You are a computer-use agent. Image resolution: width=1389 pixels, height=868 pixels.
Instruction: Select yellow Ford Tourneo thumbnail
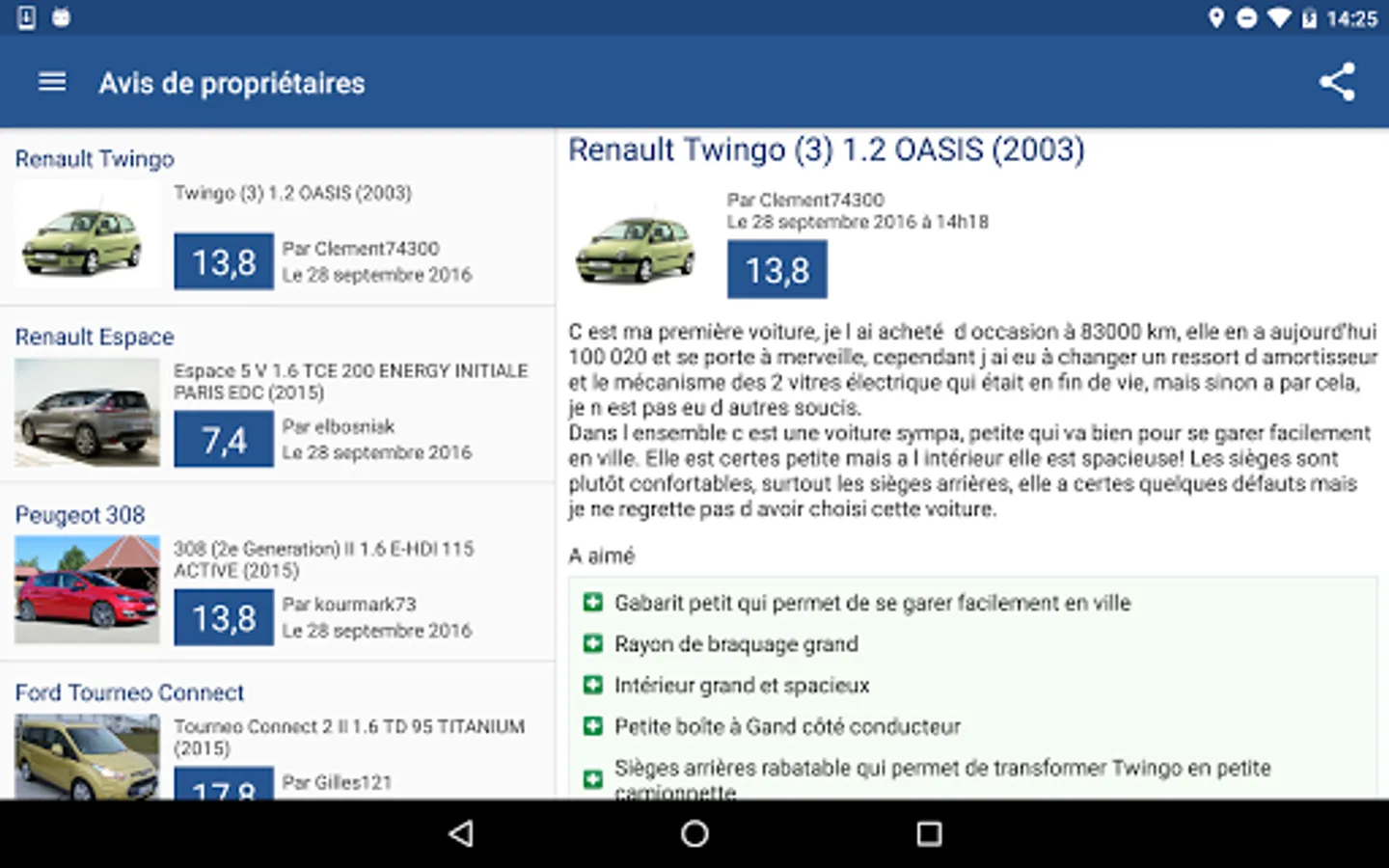[87, 756]
